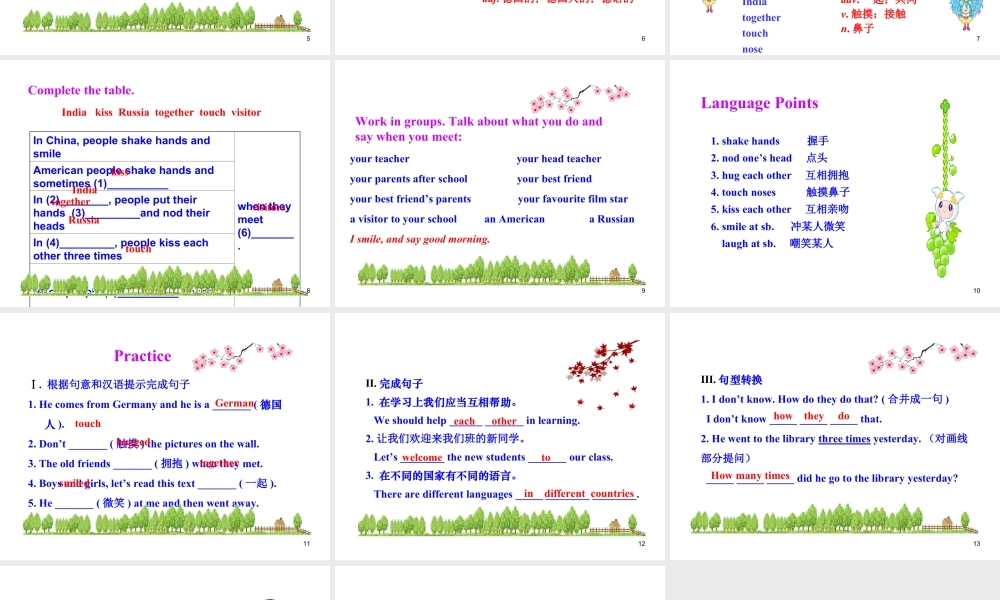Viewport: 1000px width, 600px height.
Task: Select the "Language Points" slide title
Action: (x=759, y=103)
